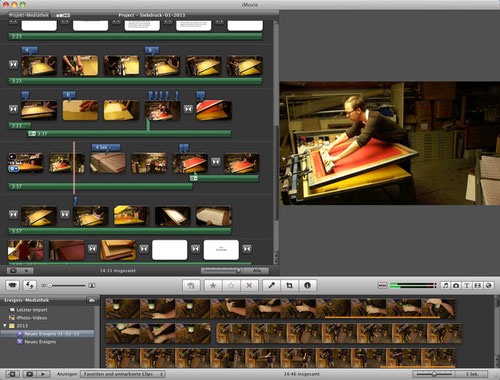Click transition icon before the red screen clip
The width and height of the screenshot is (500, 380).
pyautogui.click(x=188, y=109)
